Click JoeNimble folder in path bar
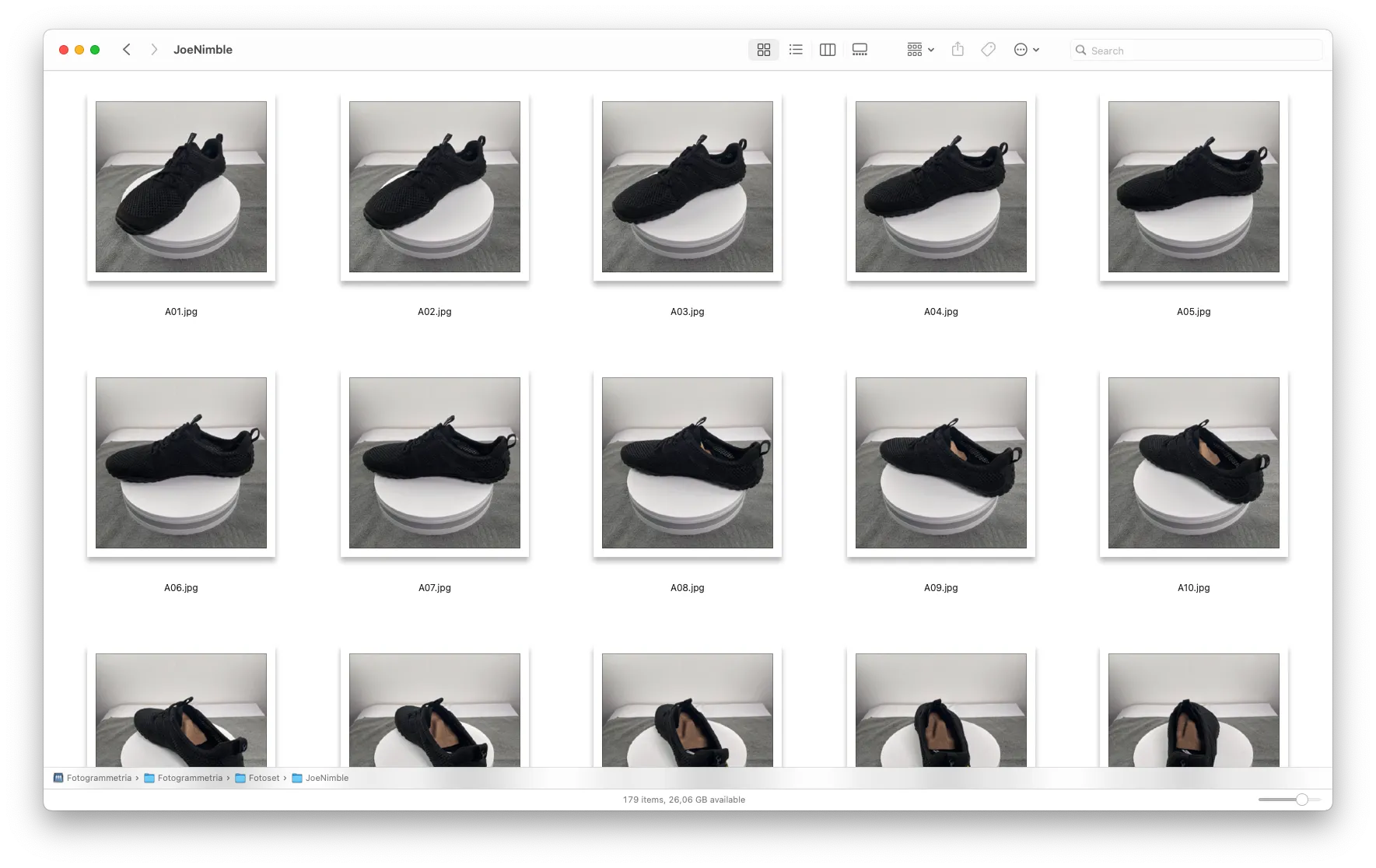 point(326,778)
